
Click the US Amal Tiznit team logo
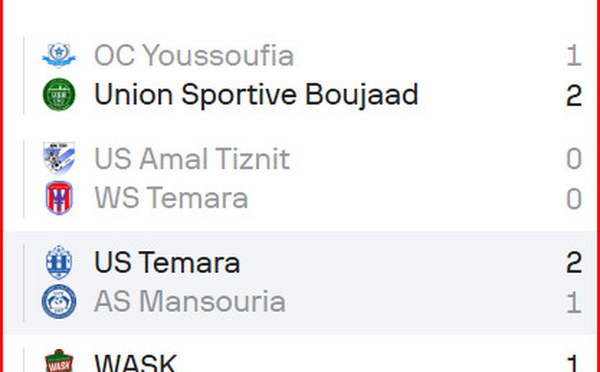(59, 158)
